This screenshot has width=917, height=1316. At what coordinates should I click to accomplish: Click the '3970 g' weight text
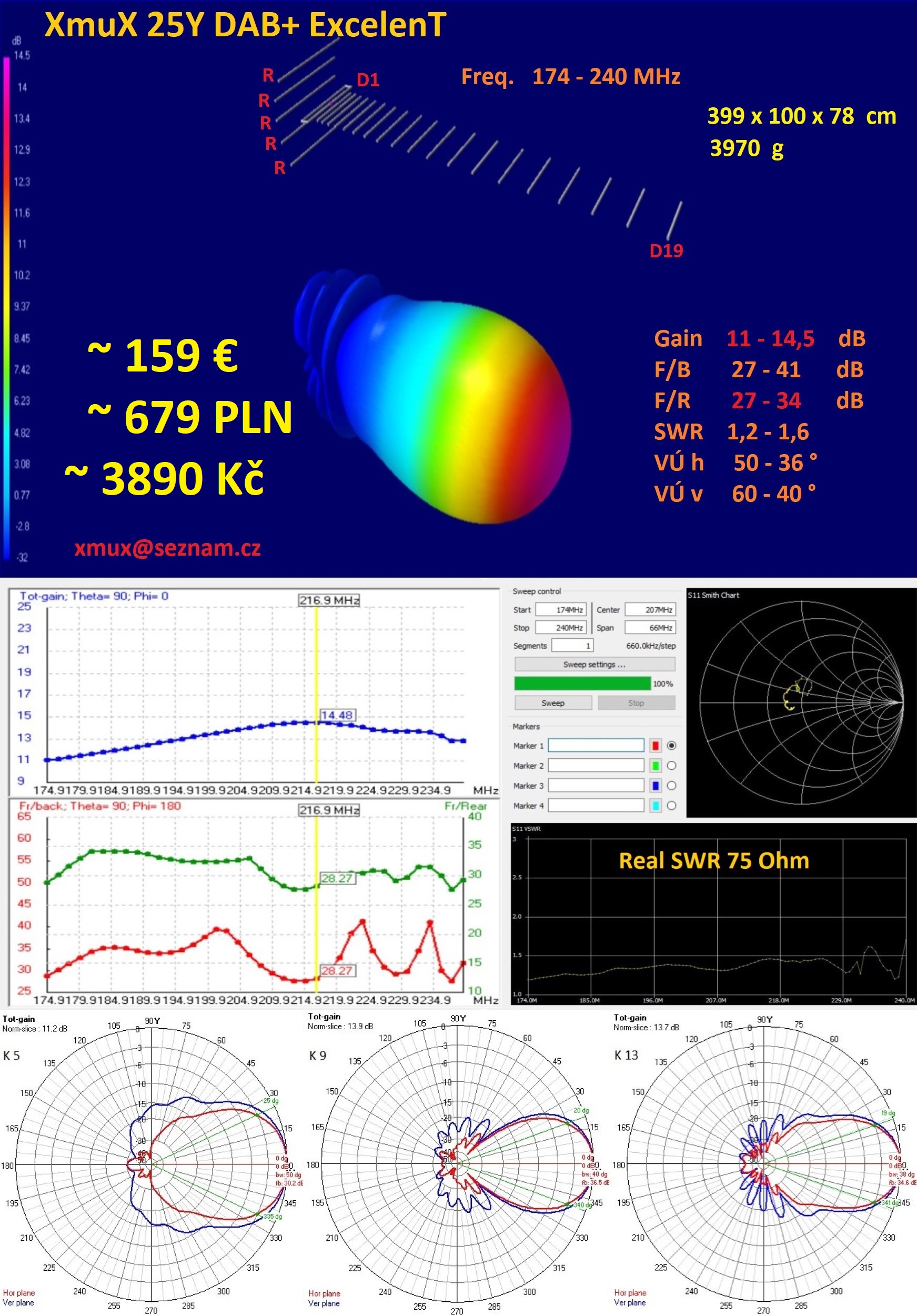point(747,148)
